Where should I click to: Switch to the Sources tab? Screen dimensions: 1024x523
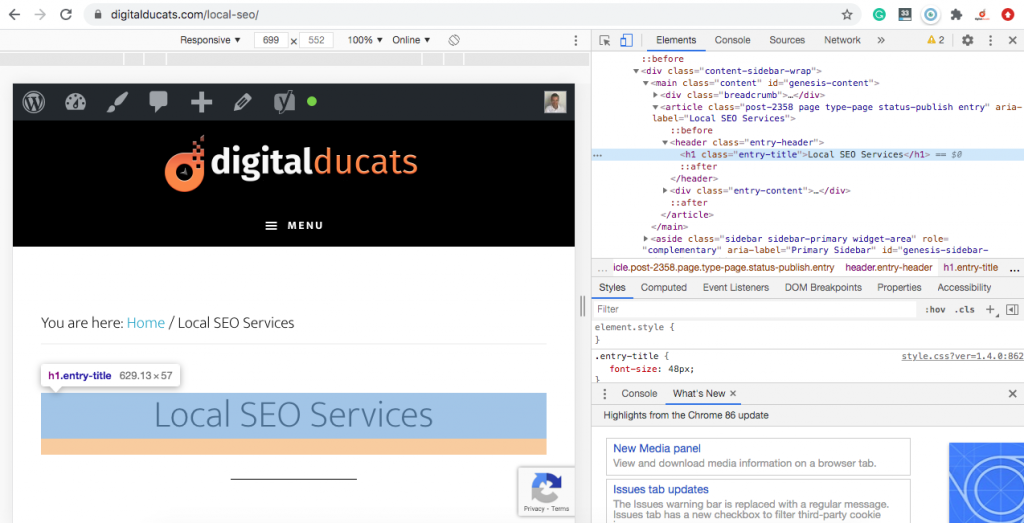coord(787,40)
